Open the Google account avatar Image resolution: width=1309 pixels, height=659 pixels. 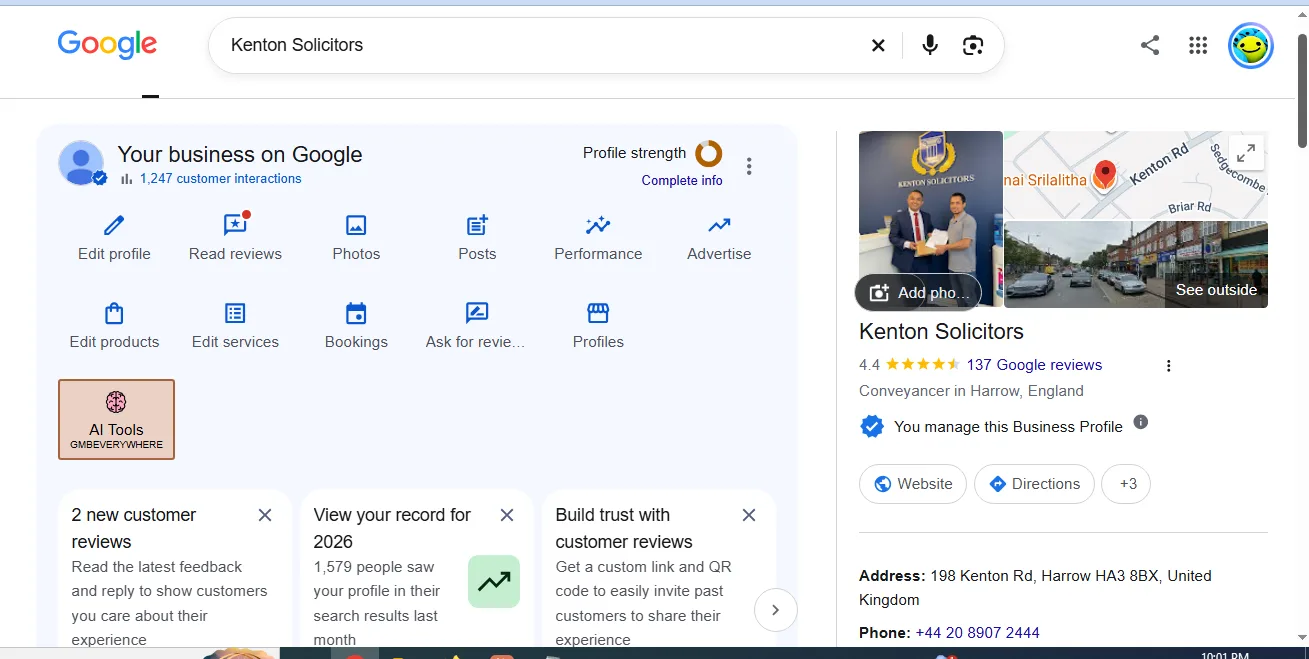point(1251,45)
